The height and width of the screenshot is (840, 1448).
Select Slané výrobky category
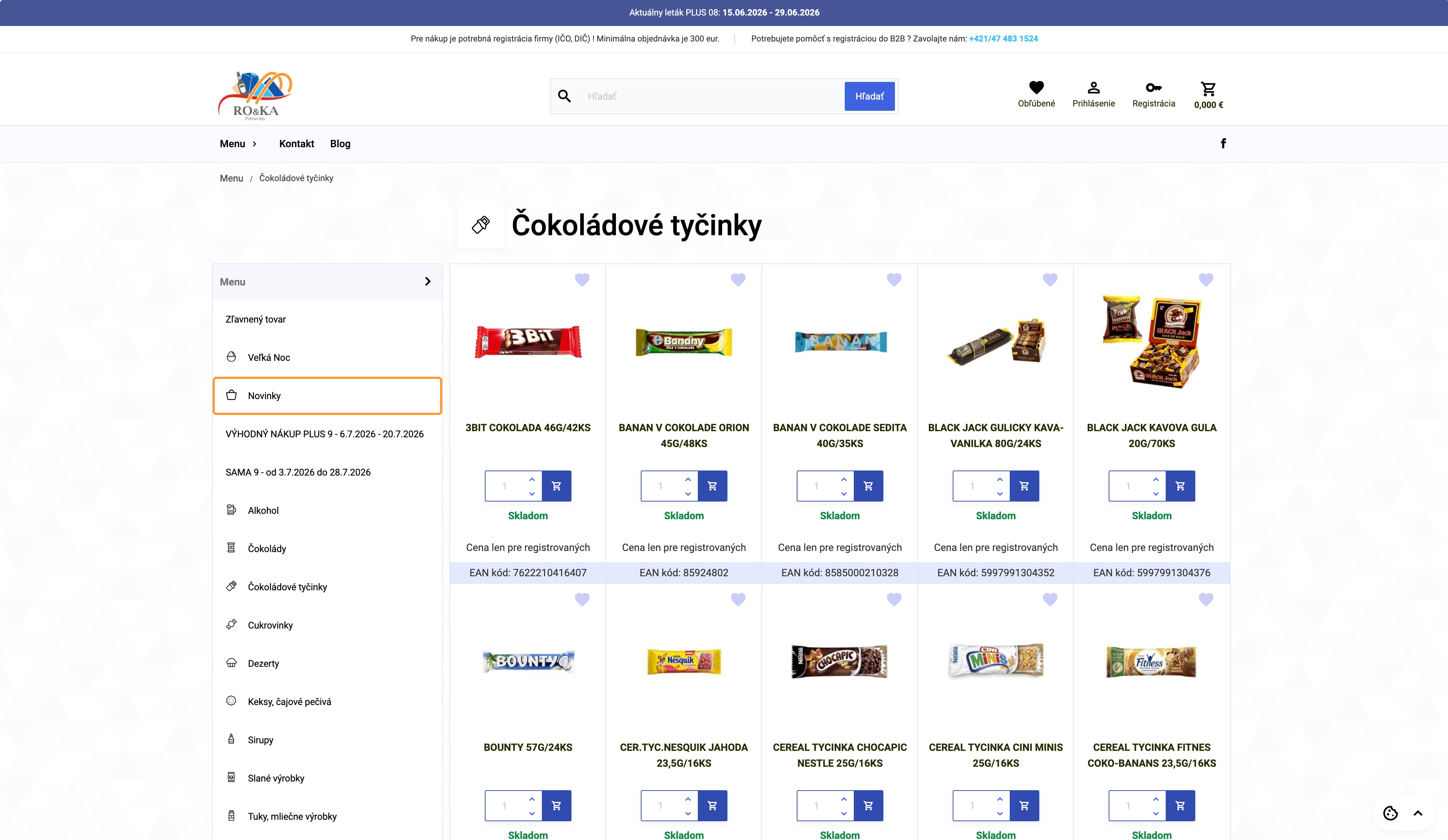tap(327, 778)
